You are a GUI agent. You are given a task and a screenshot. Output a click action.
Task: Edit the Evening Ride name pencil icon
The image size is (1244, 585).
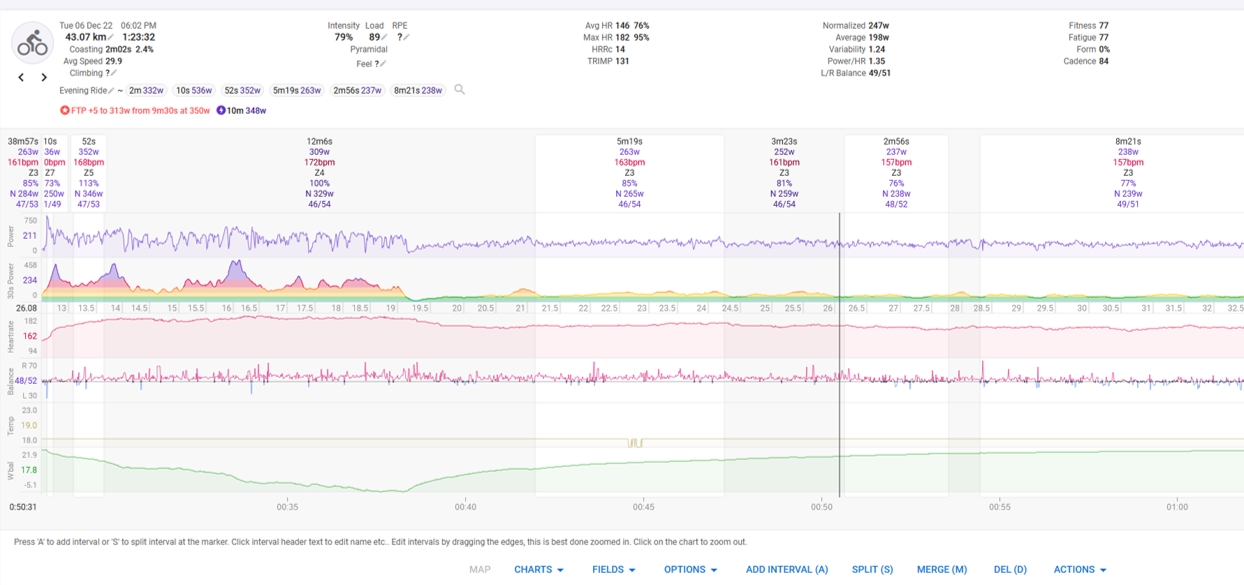111,91
